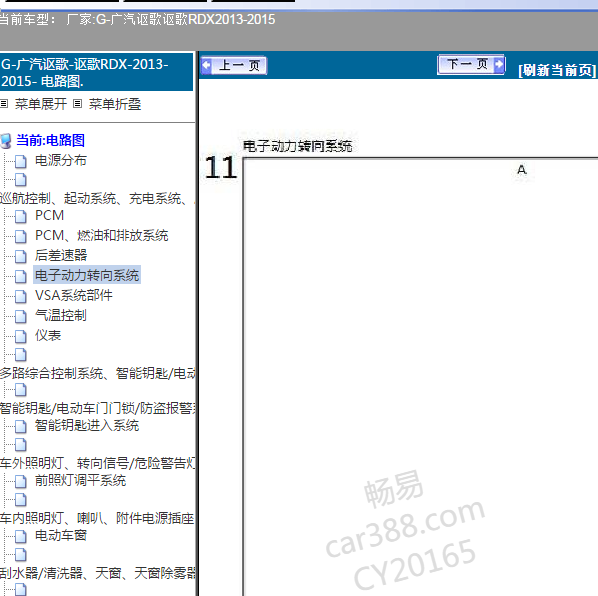Click the 当前车型 vehicle info text
The image size is (598, 596).
coord(137,19)
